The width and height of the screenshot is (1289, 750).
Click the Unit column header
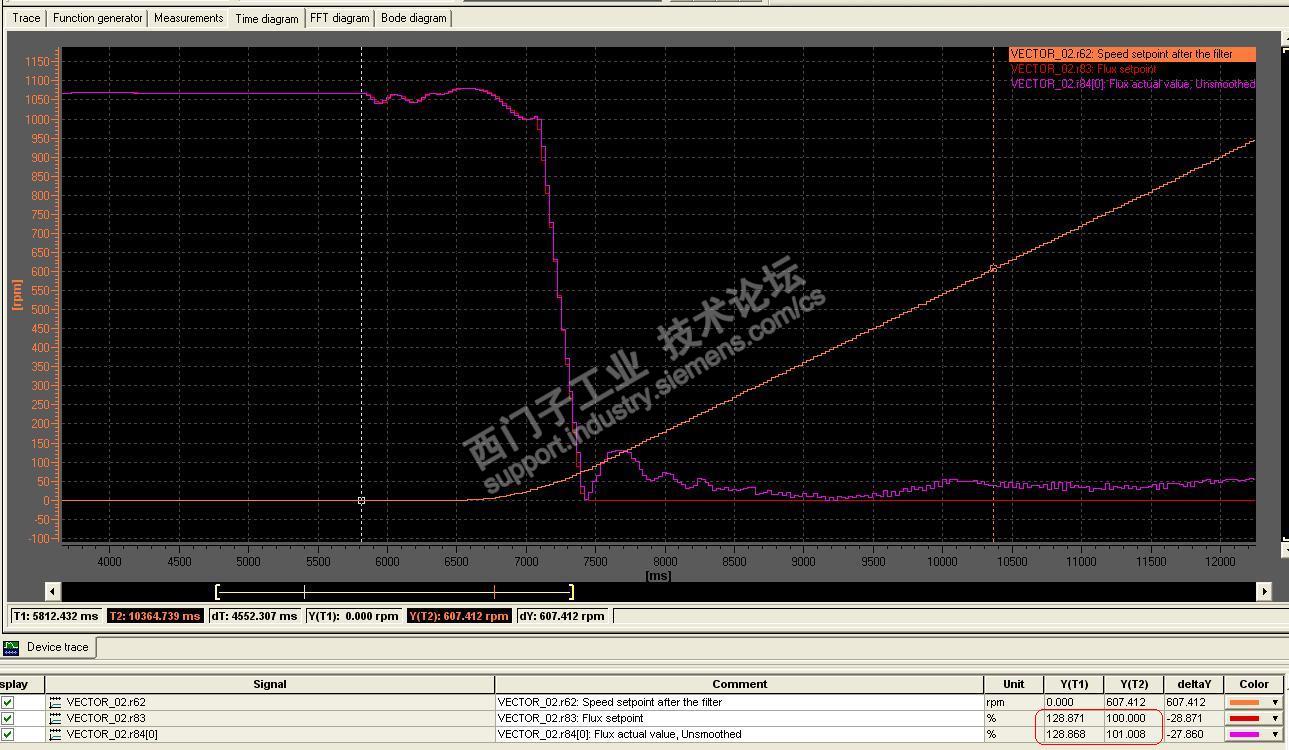pos(1013,684)
